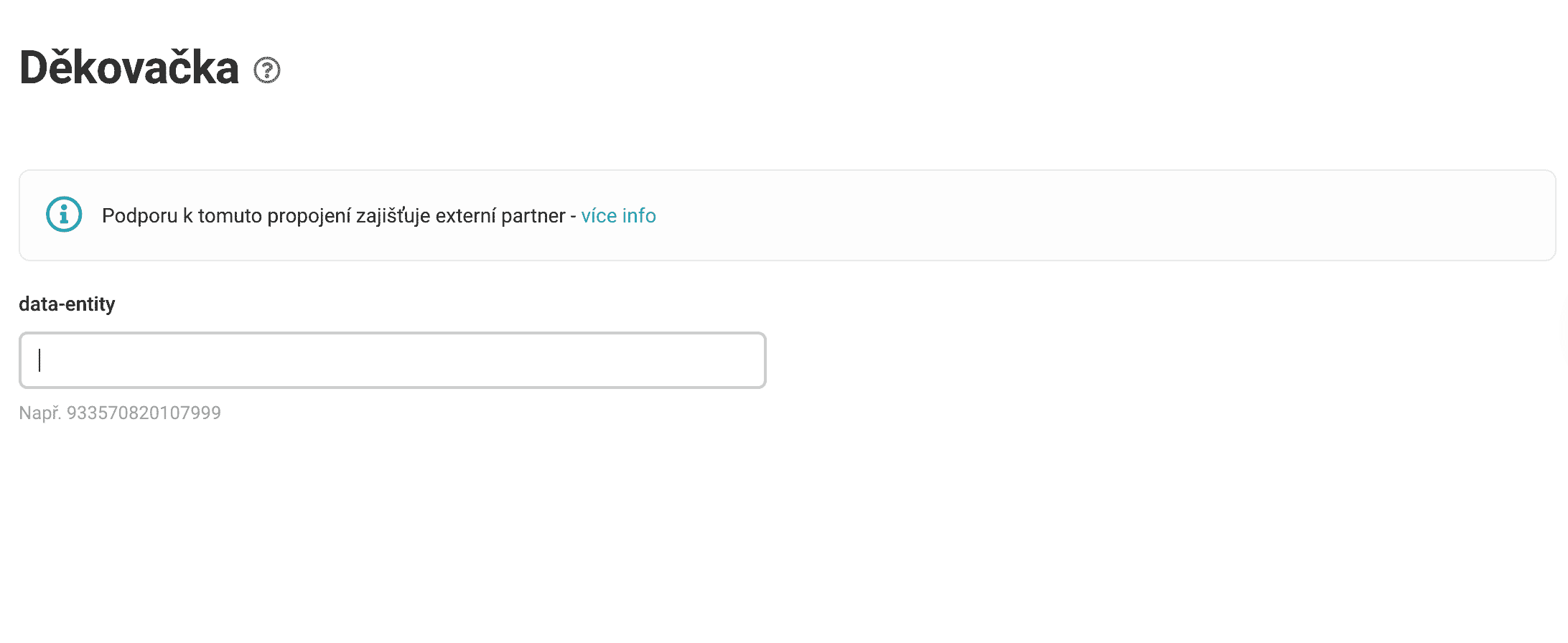This screenshot has width=1568, height=643.
Task: Open the help question mark next to Děkovačka
Action: click(267, 70)
